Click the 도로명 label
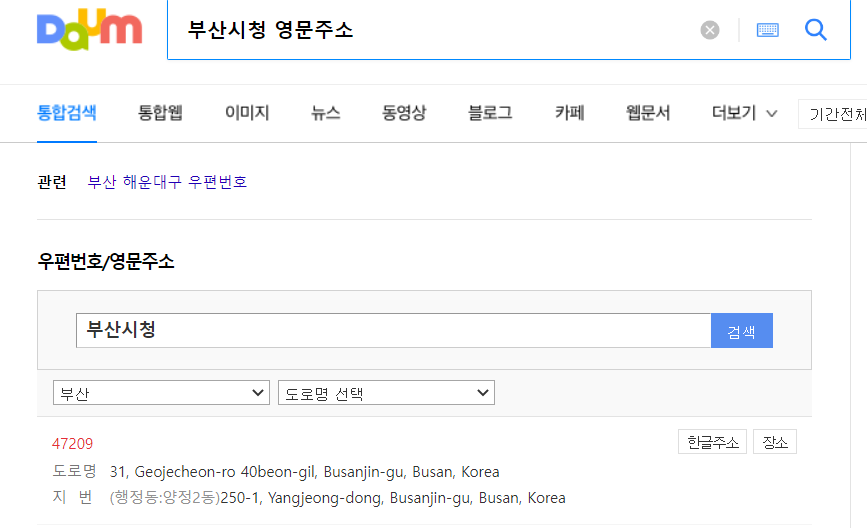Image resolution: width=867 pixels, height=528 pixels. [x=74, y=471]
